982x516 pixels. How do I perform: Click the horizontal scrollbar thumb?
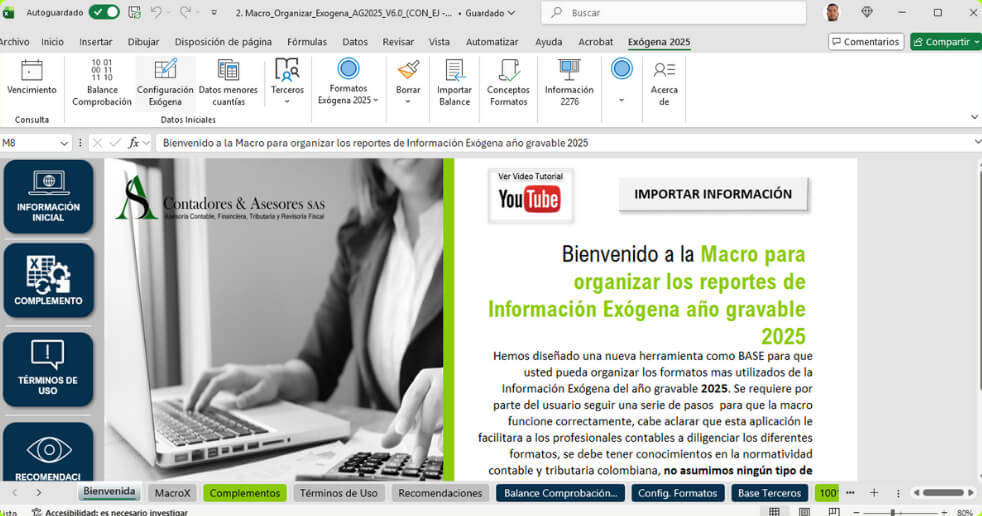click(943, 493)
